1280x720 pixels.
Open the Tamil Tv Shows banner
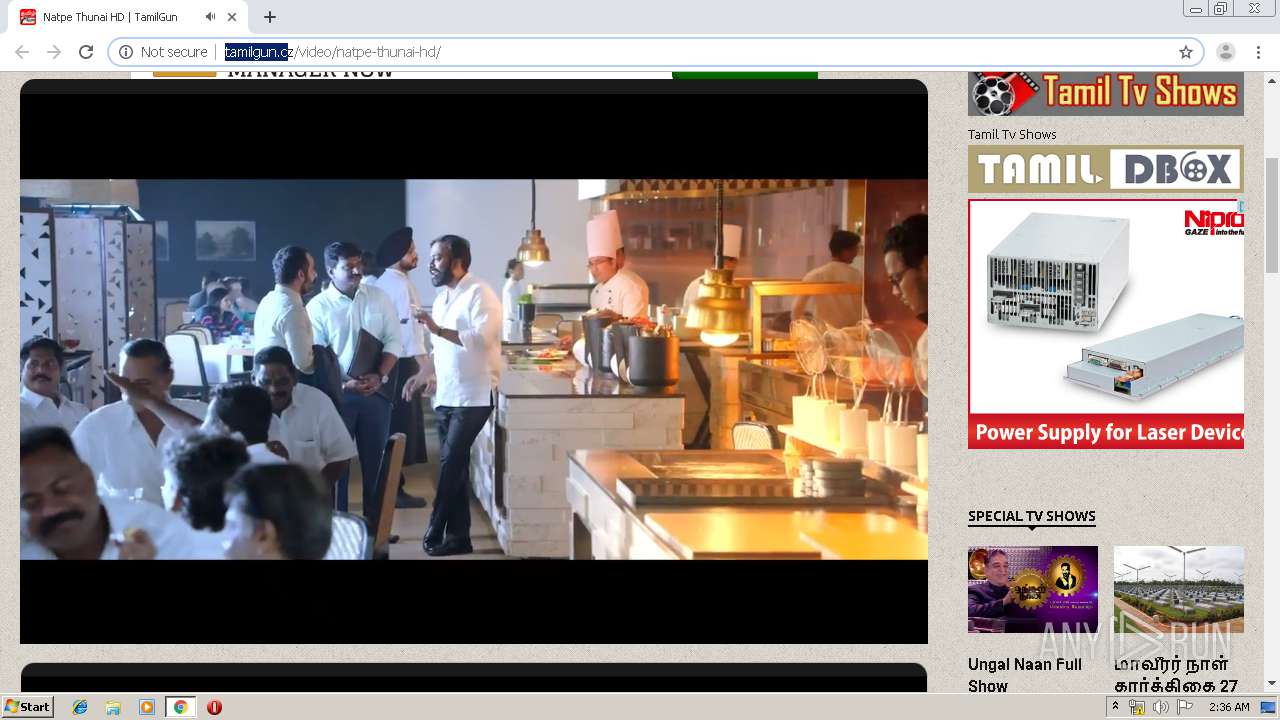click(x=1106, y=93)
